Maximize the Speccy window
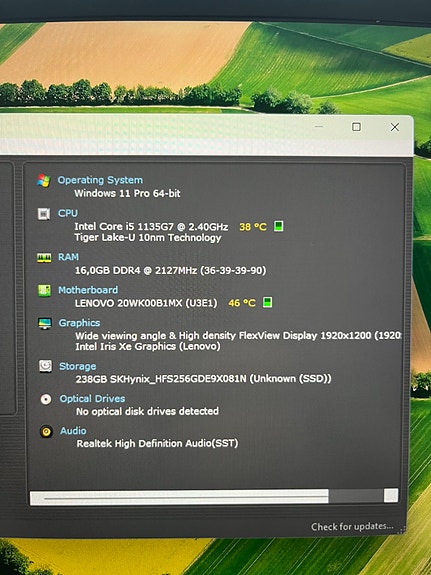 (x=356, y=127)
